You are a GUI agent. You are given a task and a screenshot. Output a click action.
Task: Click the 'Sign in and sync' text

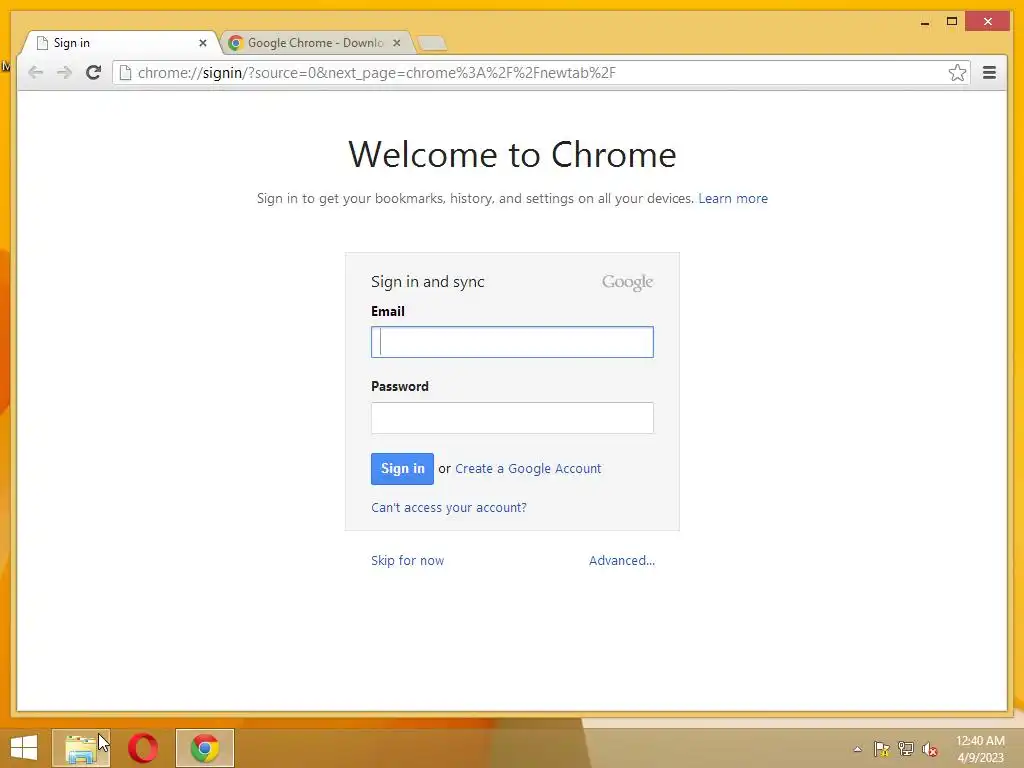(428, 282)
